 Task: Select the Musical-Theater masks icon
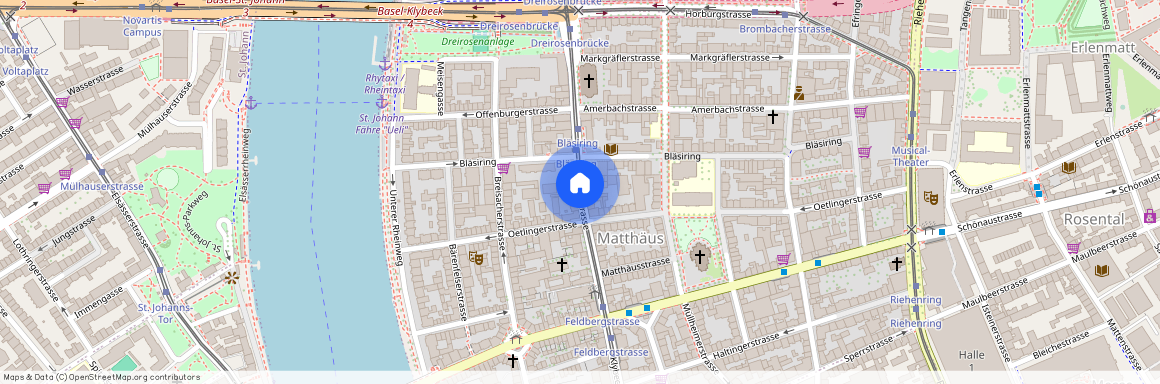click(x=931, y=198)
